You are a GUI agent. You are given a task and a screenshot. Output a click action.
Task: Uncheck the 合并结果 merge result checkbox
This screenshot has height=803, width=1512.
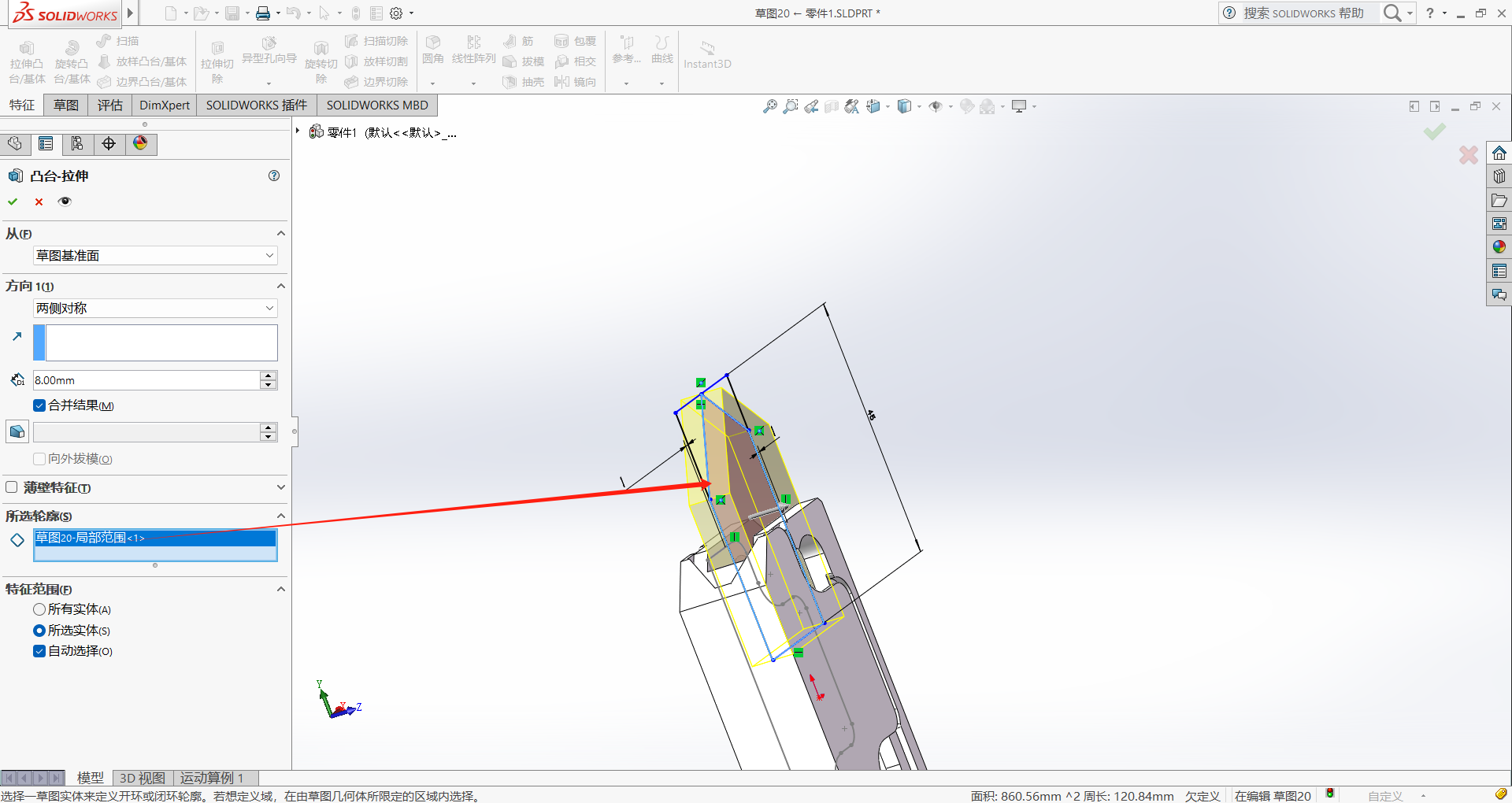39,405
